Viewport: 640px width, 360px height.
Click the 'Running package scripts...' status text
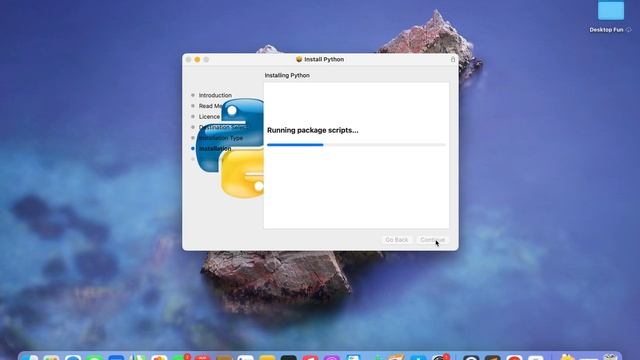(313, 130)
